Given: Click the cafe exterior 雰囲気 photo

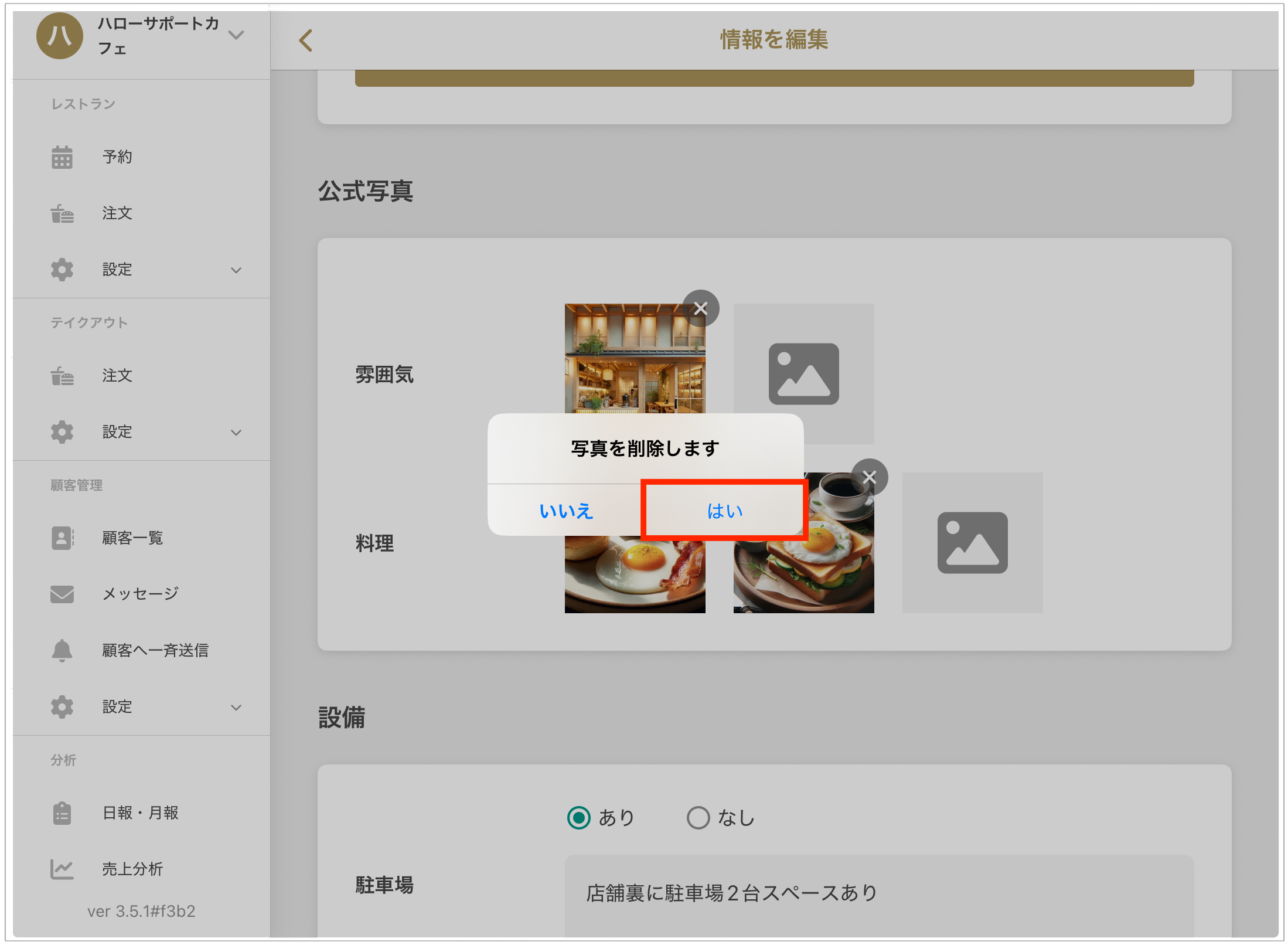Looking at the screenshot, I should pyautogui.click(x=635, y=358).
